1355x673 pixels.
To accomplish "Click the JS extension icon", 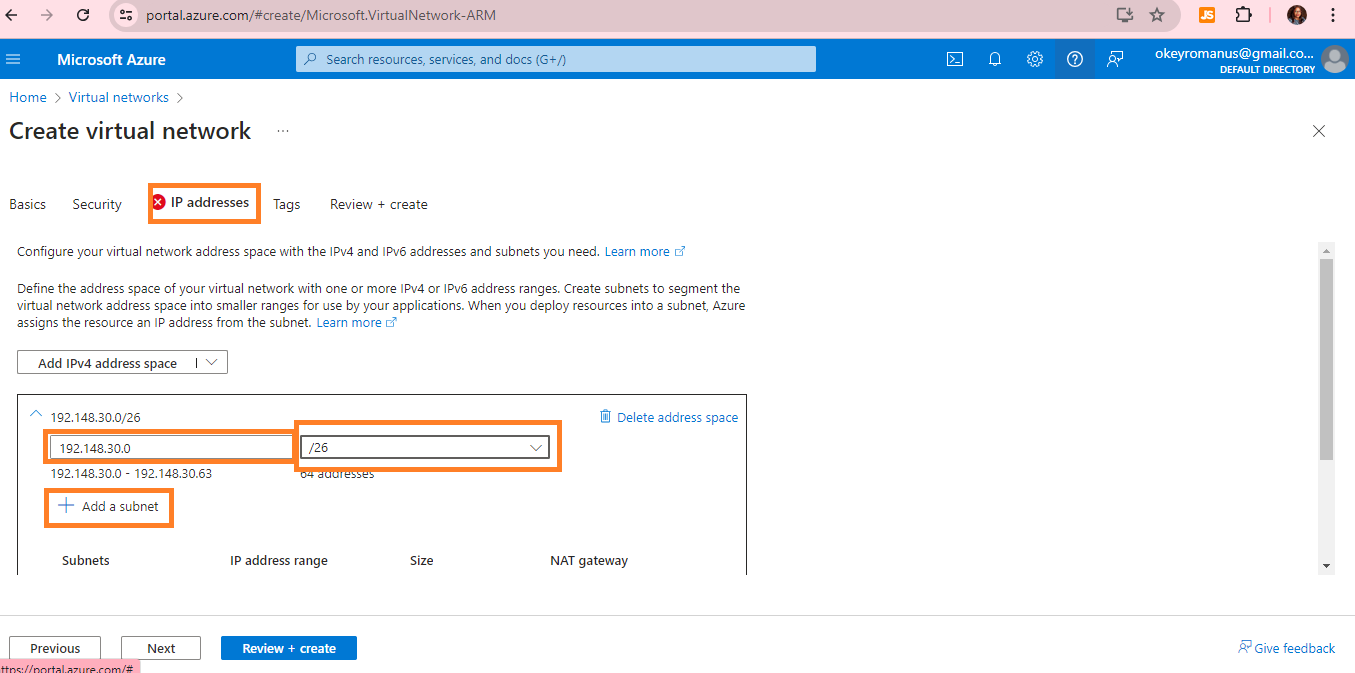I will point(1207,15).
